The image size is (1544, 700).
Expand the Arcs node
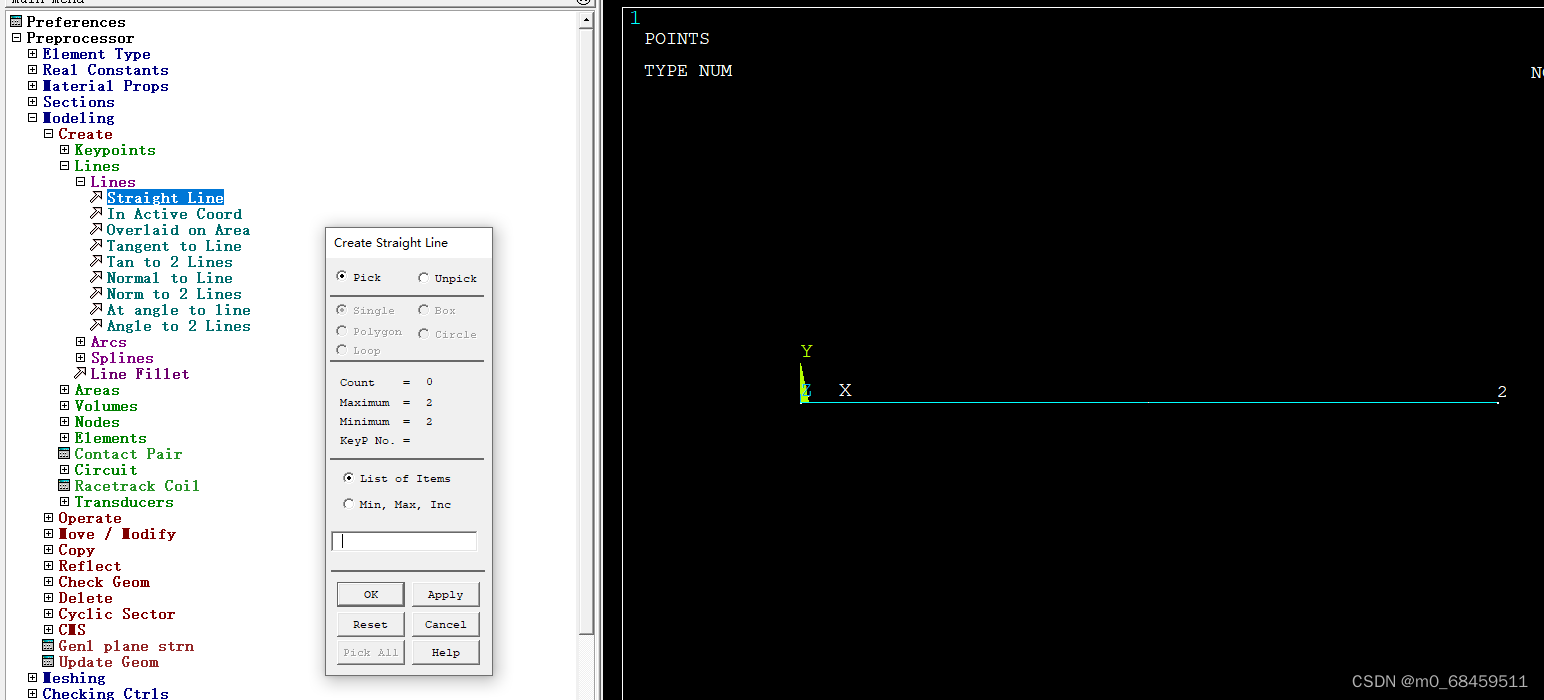80,342
